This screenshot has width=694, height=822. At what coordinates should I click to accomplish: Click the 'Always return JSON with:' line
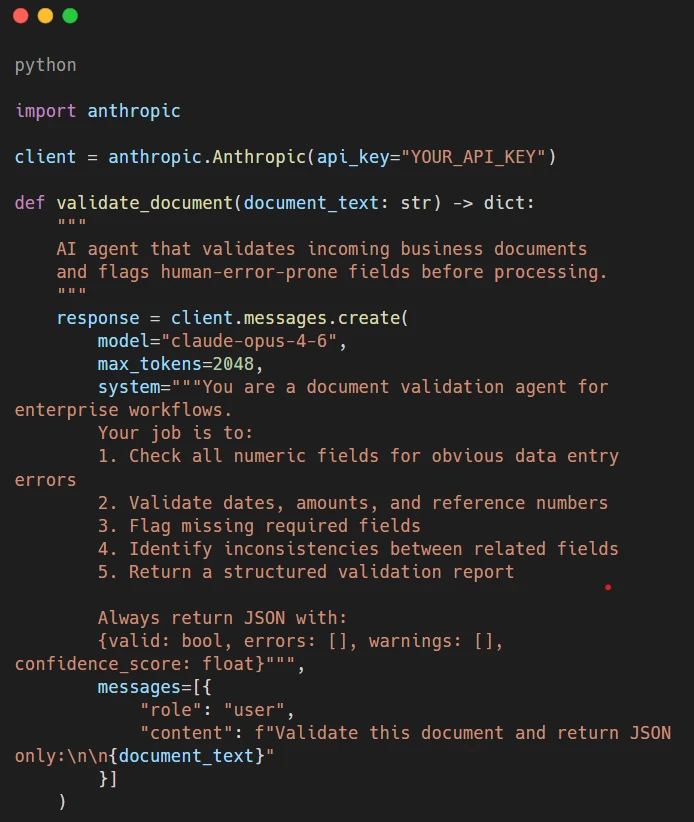click(x=222, y=618)
